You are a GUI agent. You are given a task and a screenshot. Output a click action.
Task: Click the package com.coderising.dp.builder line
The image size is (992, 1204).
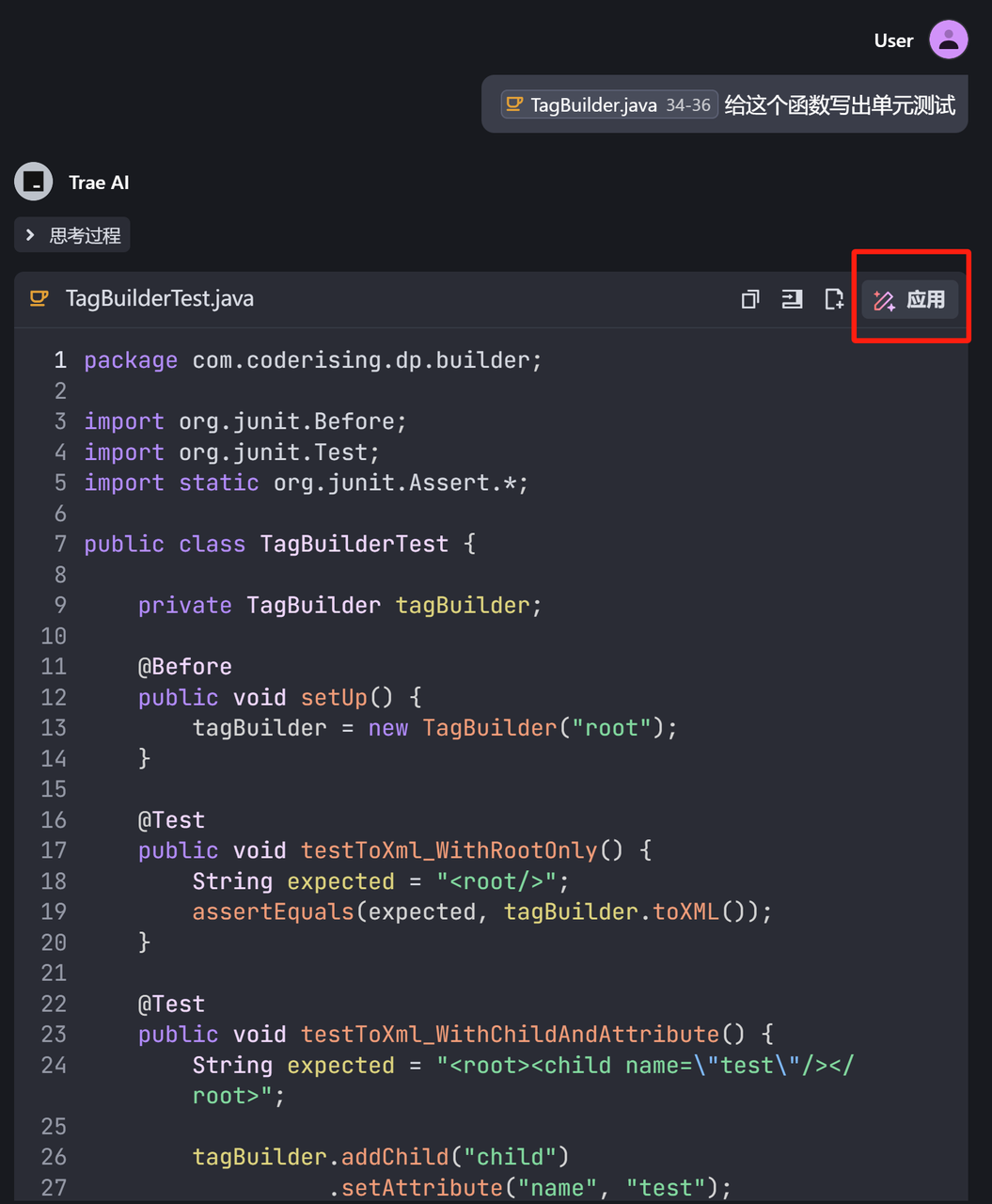(x=313, y=360)
